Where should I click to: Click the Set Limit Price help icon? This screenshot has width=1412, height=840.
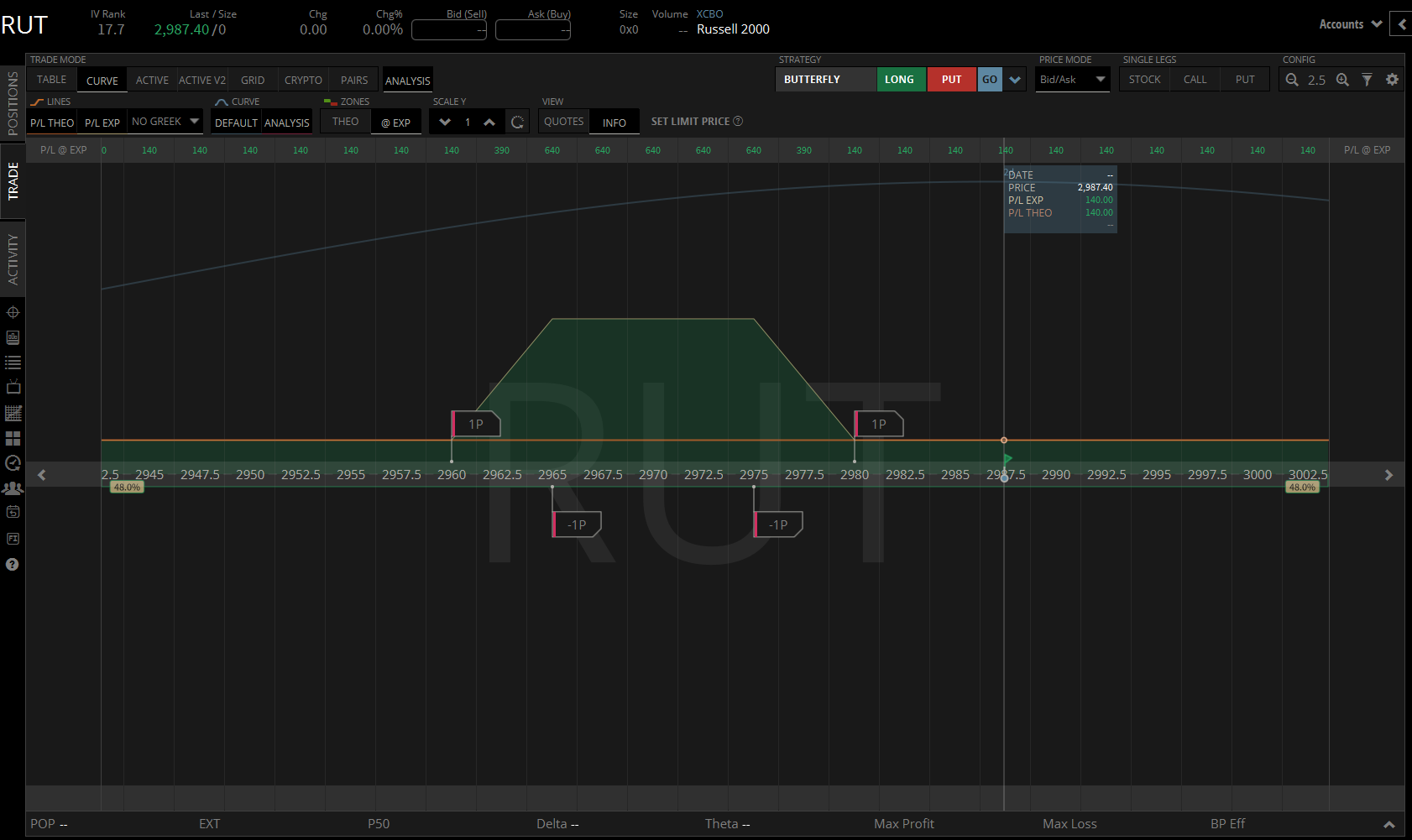tap(738, 121)
